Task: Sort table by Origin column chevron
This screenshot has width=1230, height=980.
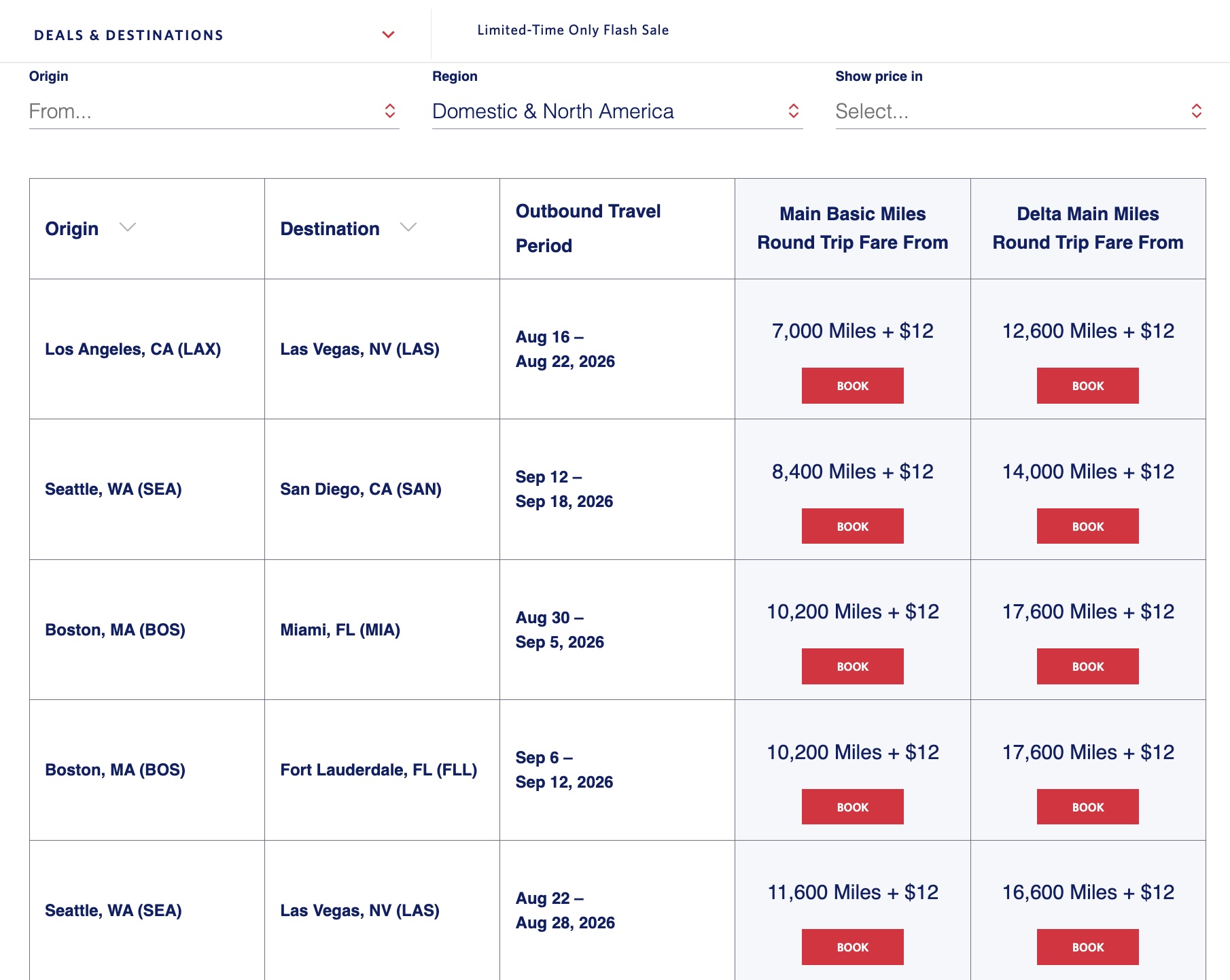Action: coord(128,227)
